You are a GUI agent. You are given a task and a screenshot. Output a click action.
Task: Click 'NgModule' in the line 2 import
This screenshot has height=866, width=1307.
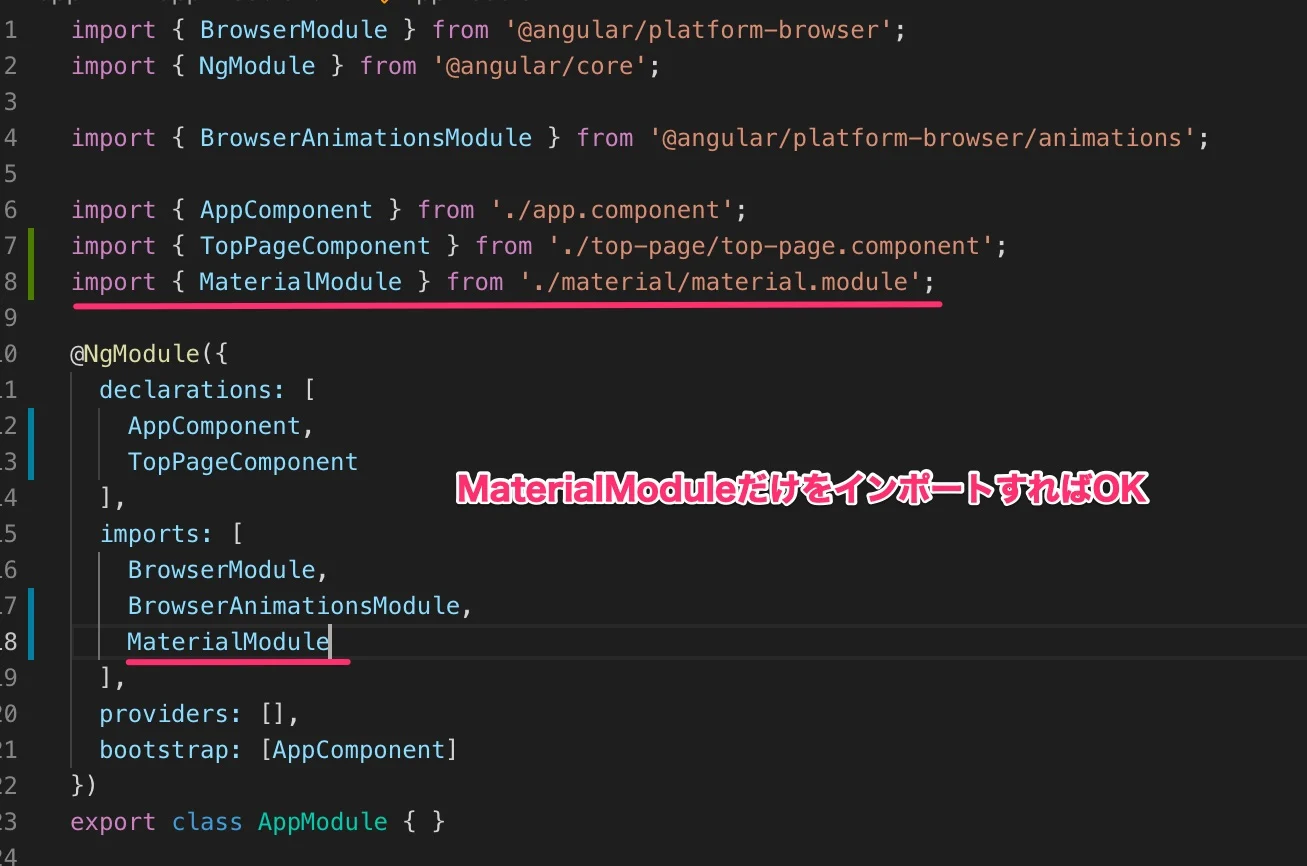[x=257, y=66]
